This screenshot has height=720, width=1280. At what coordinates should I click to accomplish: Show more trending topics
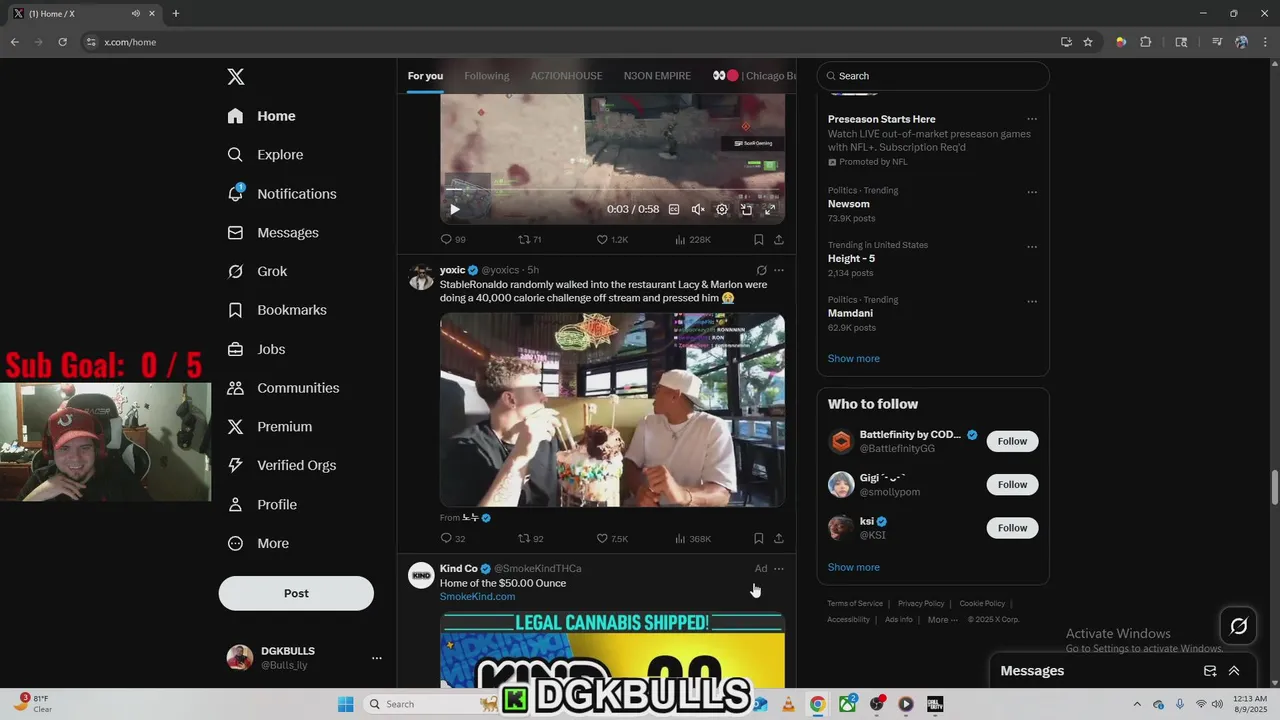coord(854,359)
